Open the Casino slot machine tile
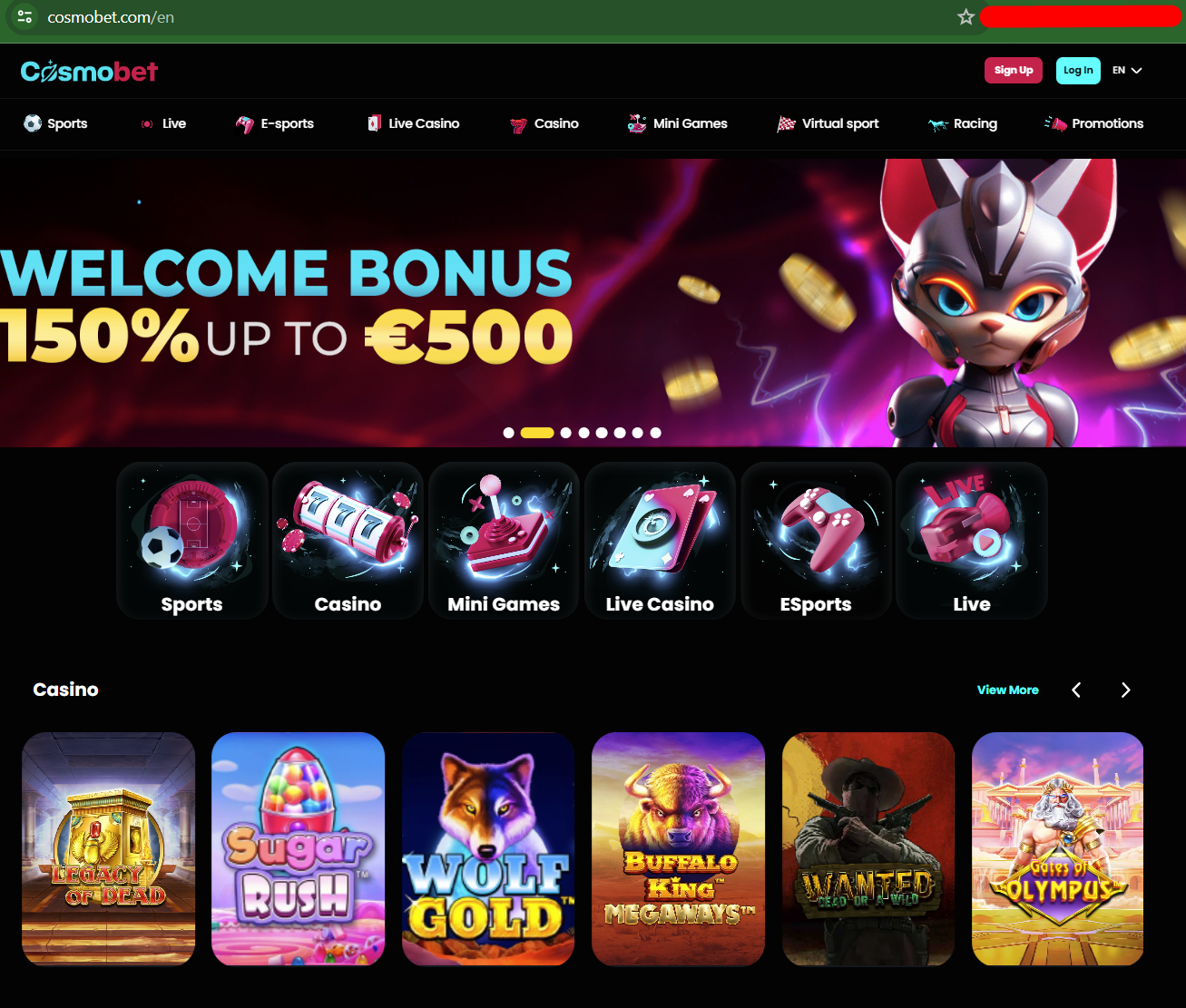 (x=348, y=541)
